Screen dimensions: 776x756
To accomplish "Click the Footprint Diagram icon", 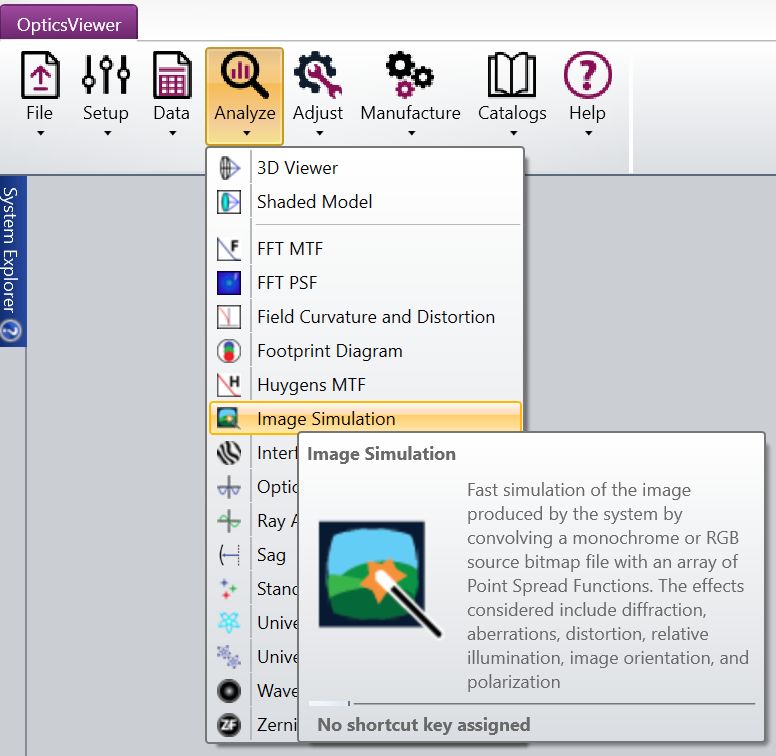I will 229,351.
